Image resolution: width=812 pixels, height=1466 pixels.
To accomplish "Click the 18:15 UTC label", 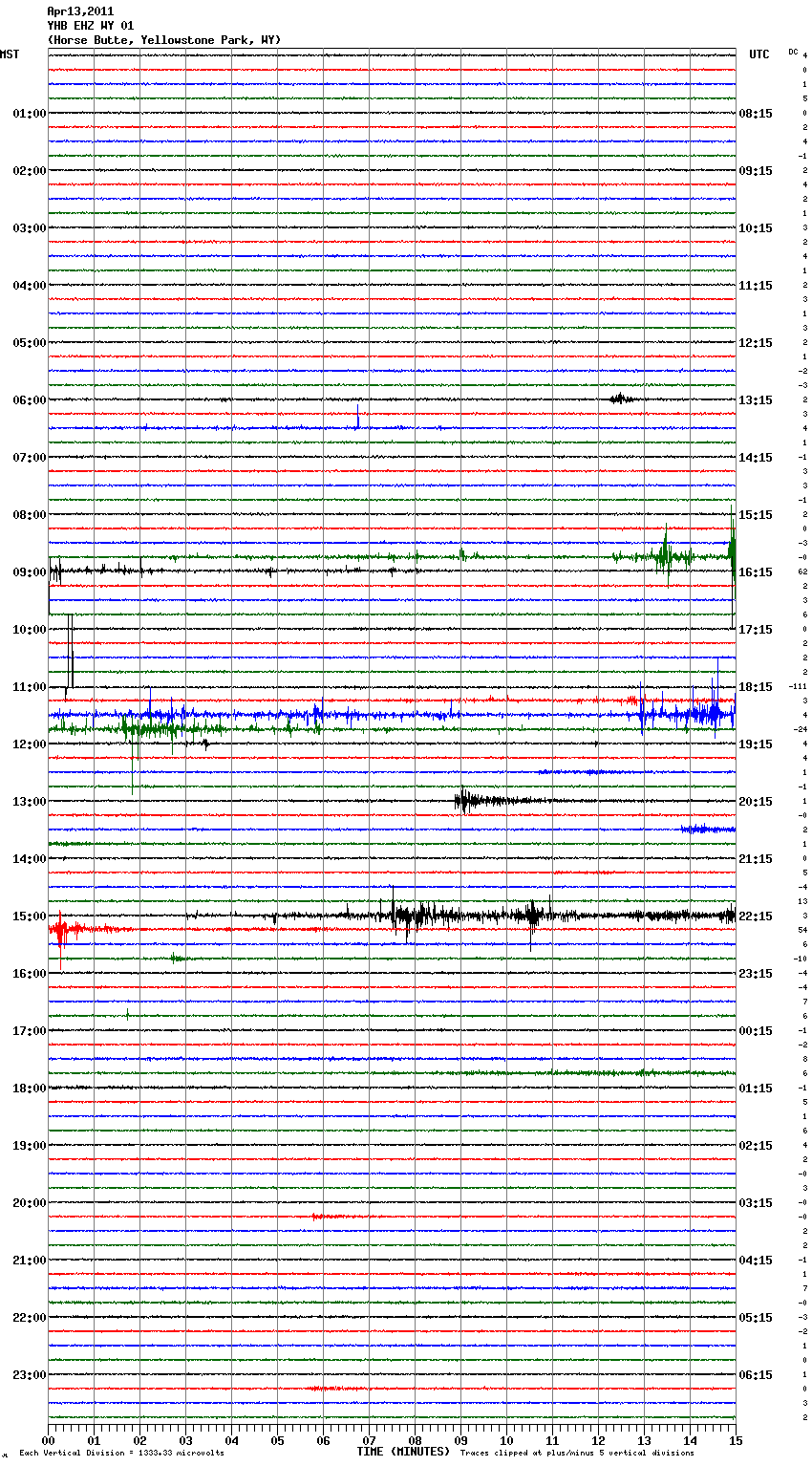I will tap(756, 687).
